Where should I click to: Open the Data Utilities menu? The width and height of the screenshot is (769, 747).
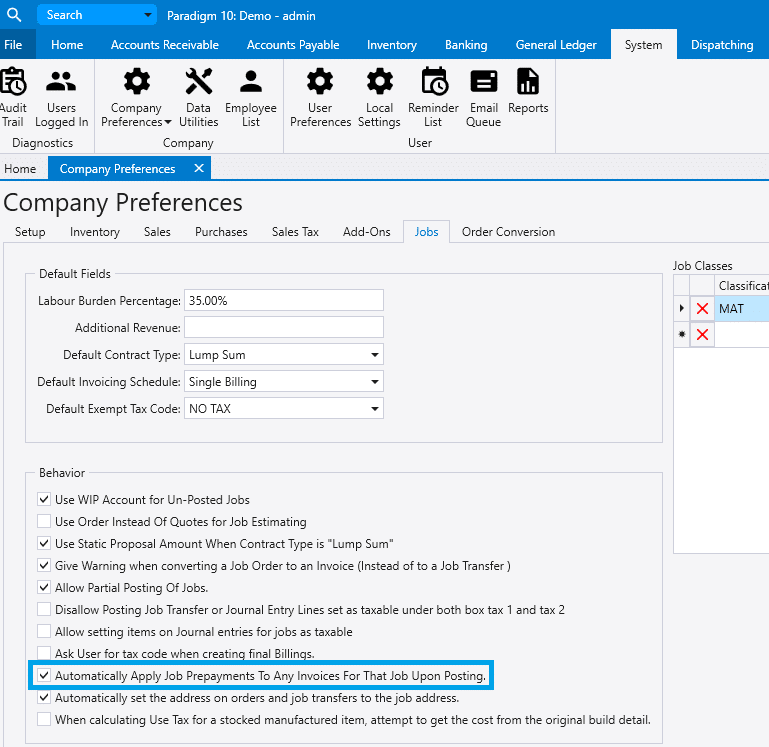tap(200, 97)
